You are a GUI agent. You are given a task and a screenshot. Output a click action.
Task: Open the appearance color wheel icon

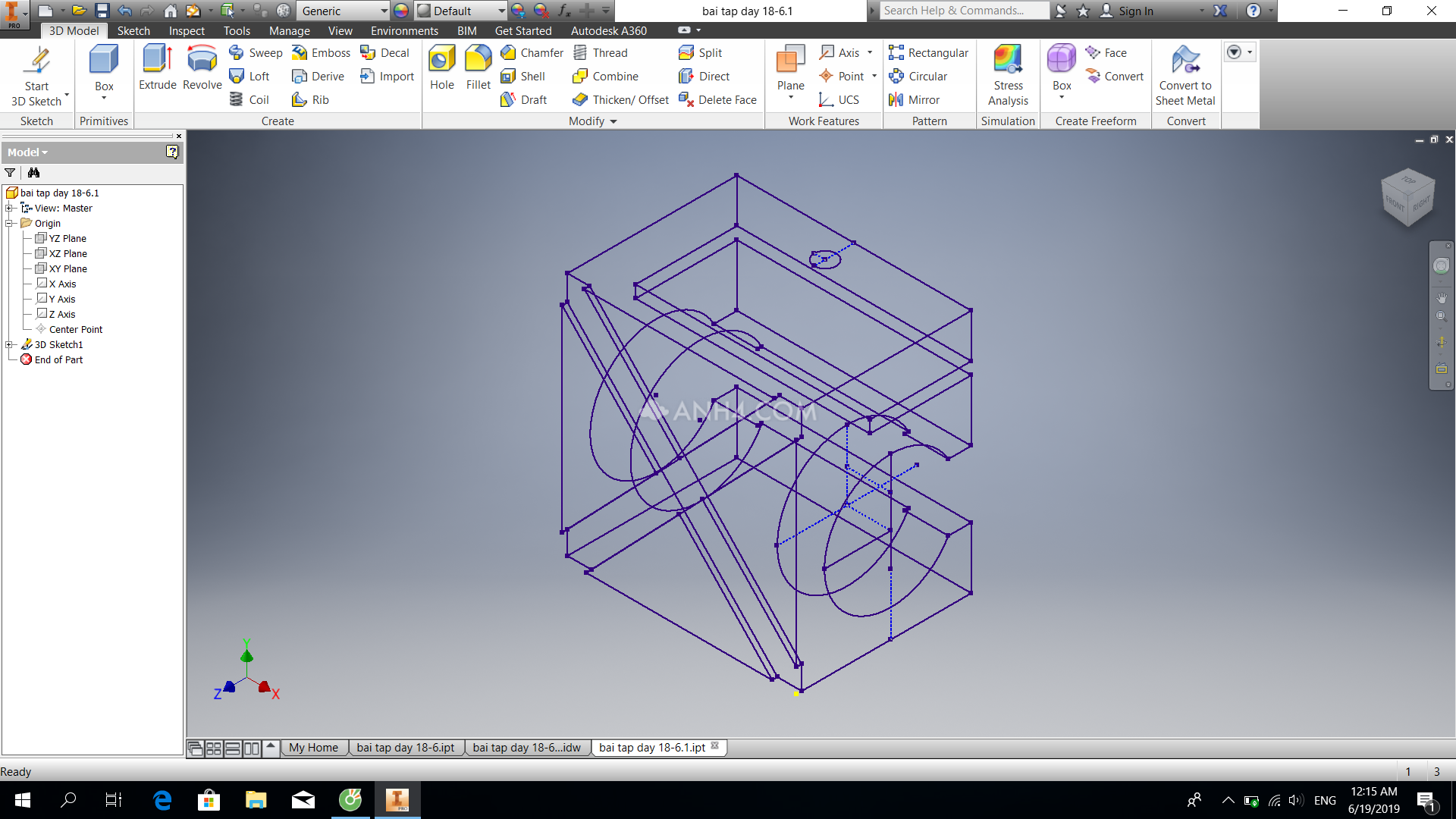(x=401, y=11)
